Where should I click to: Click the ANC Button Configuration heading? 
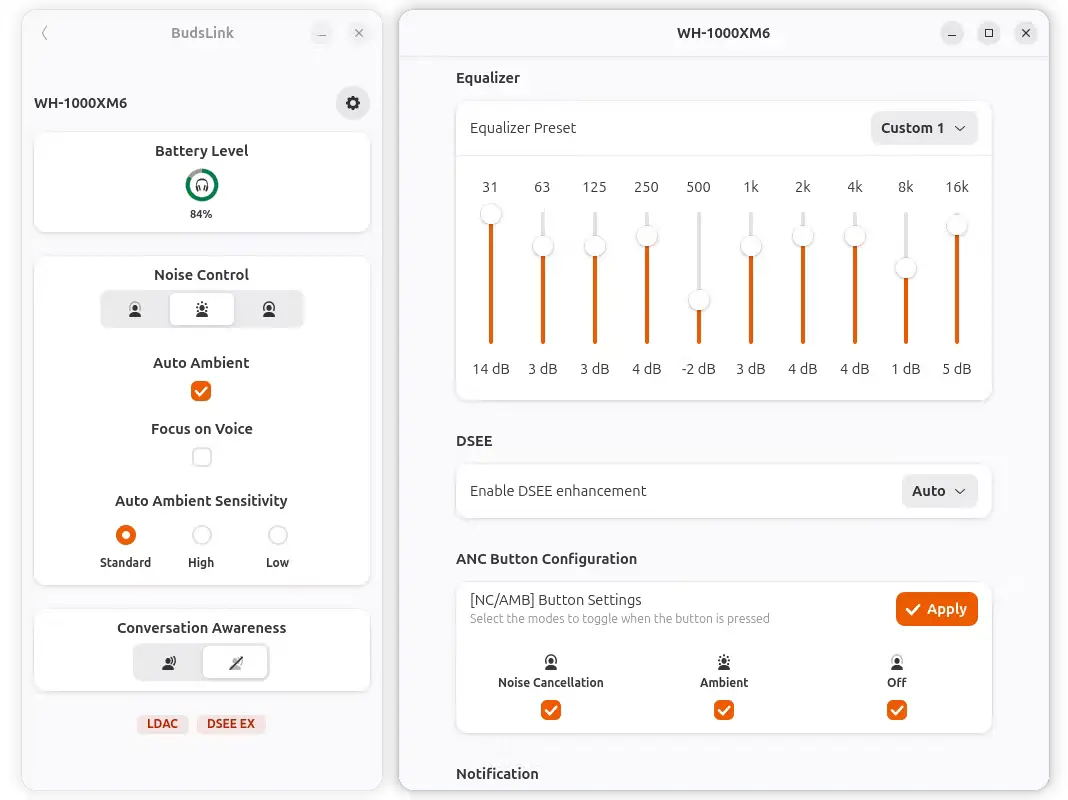(546, 559)
